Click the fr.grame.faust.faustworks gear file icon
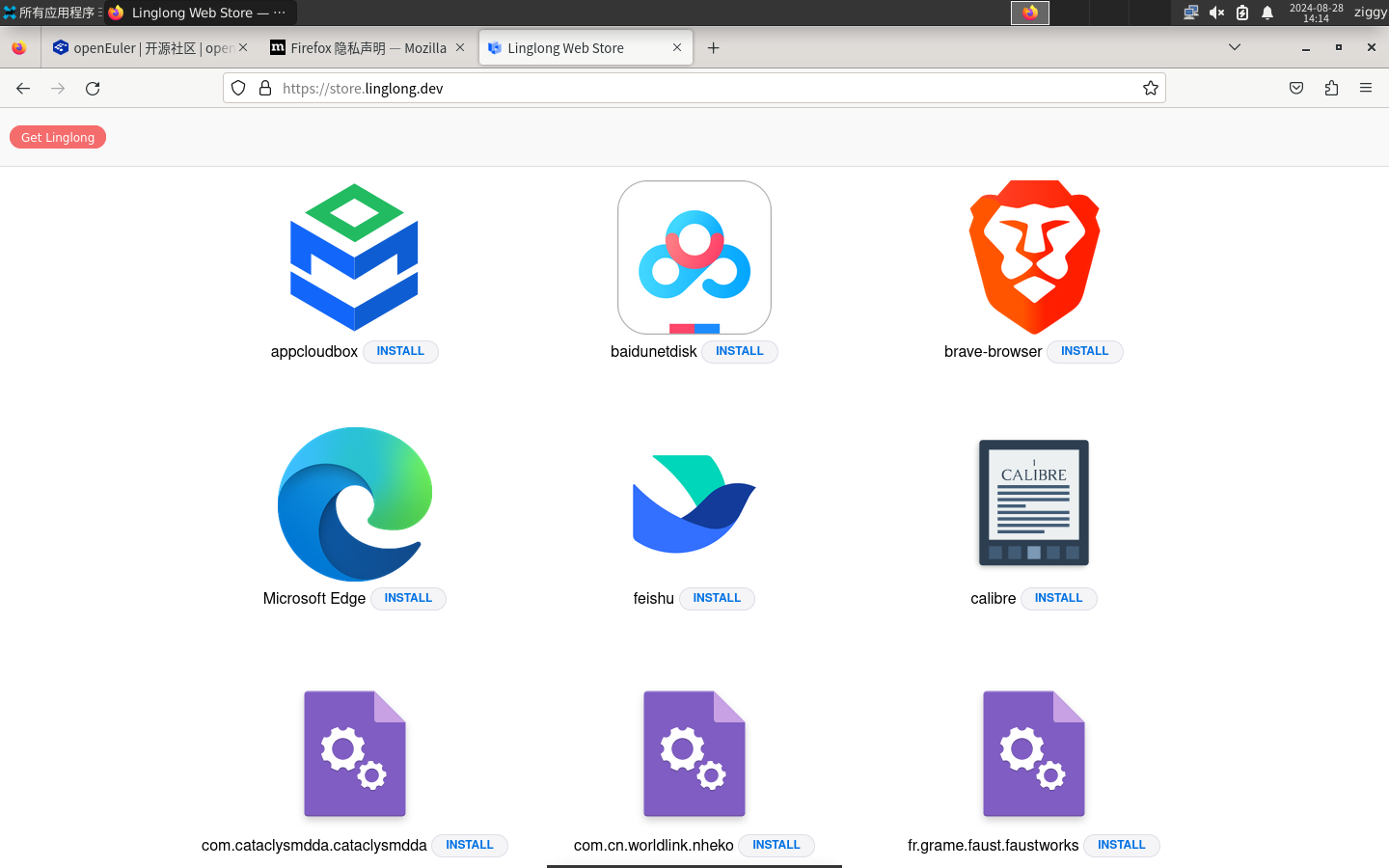The image size is (1389, 868). tap(1034, 753)
